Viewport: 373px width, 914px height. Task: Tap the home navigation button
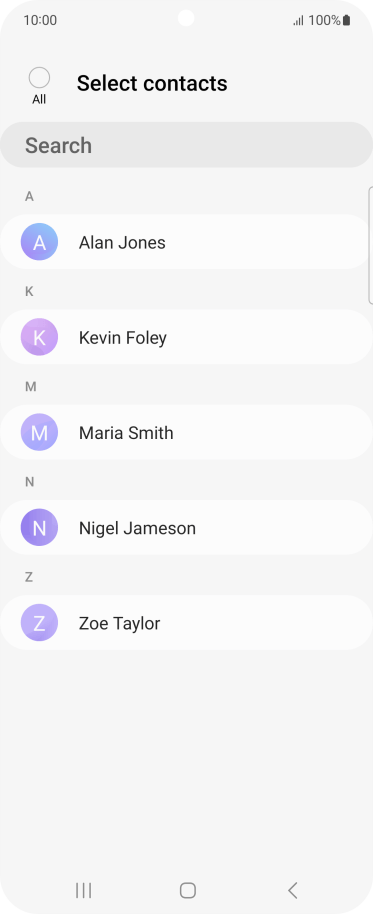pos(188,890)
